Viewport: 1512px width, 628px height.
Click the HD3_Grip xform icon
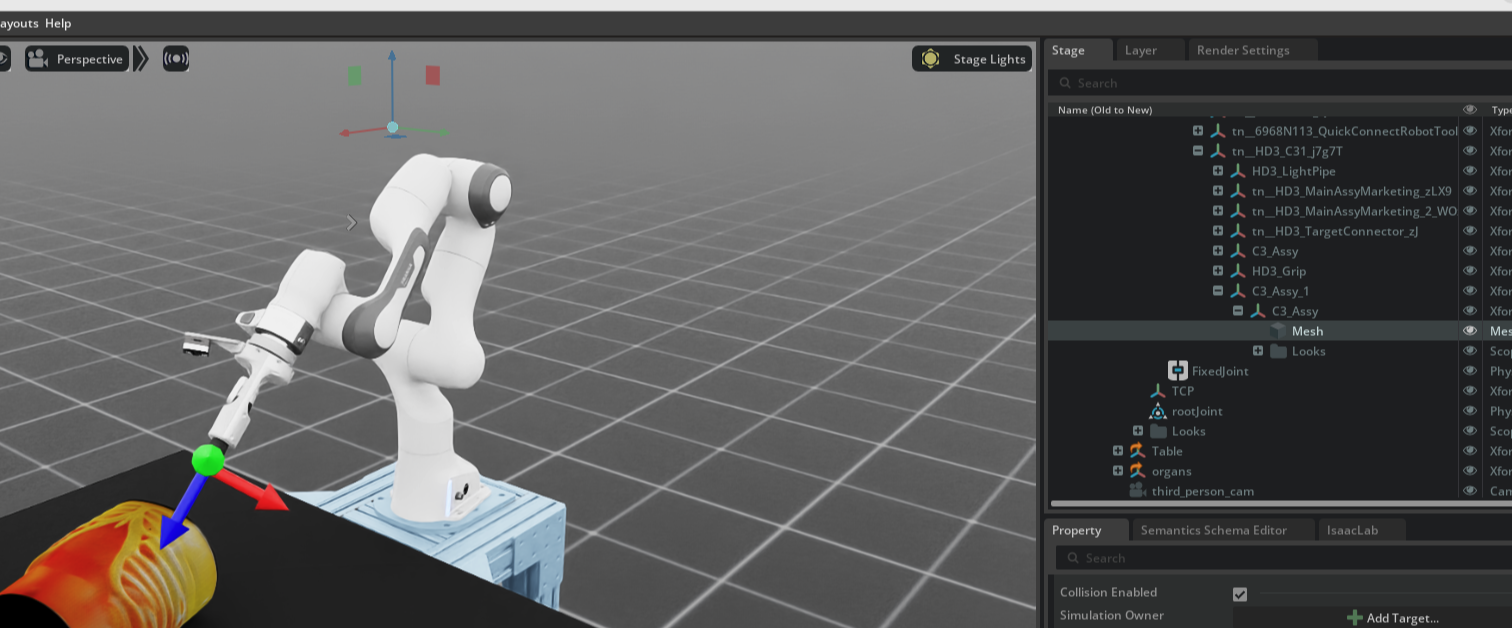point(1237,271)
